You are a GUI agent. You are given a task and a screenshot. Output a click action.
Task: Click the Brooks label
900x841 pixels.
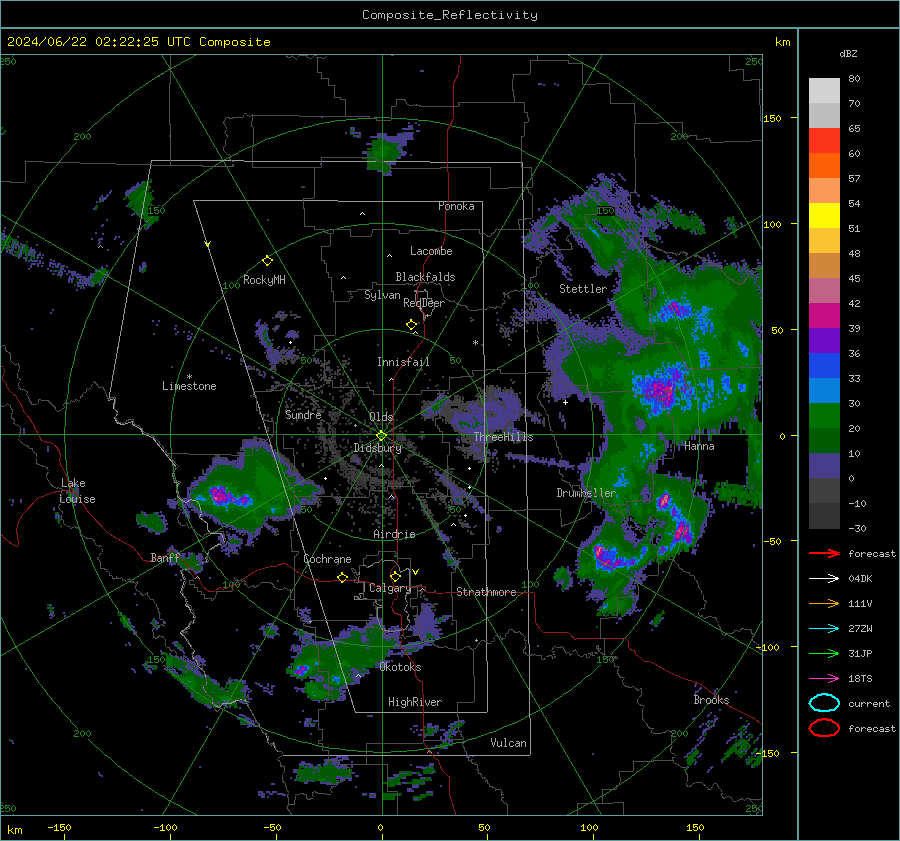coord(711,700)
